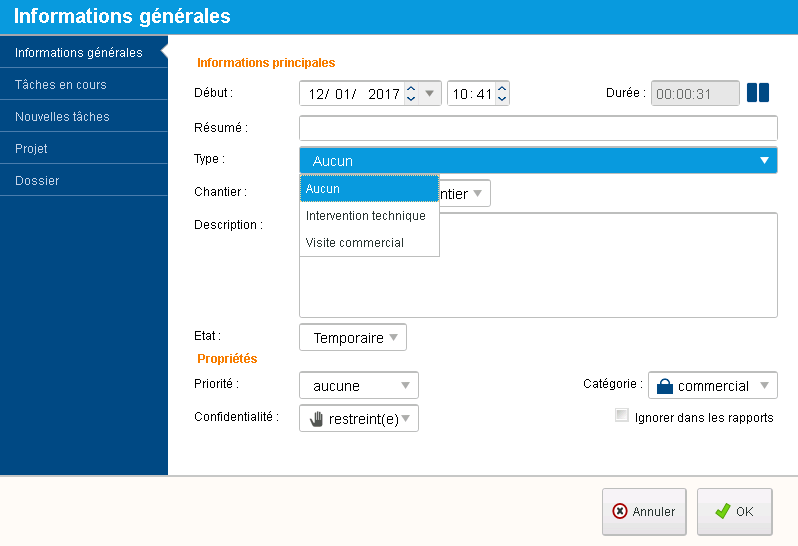Image resolution: width=798 pixels, height=546 pixels.
Task: Open the Priorité dropdown showing aucune
Action: [359, 385]
